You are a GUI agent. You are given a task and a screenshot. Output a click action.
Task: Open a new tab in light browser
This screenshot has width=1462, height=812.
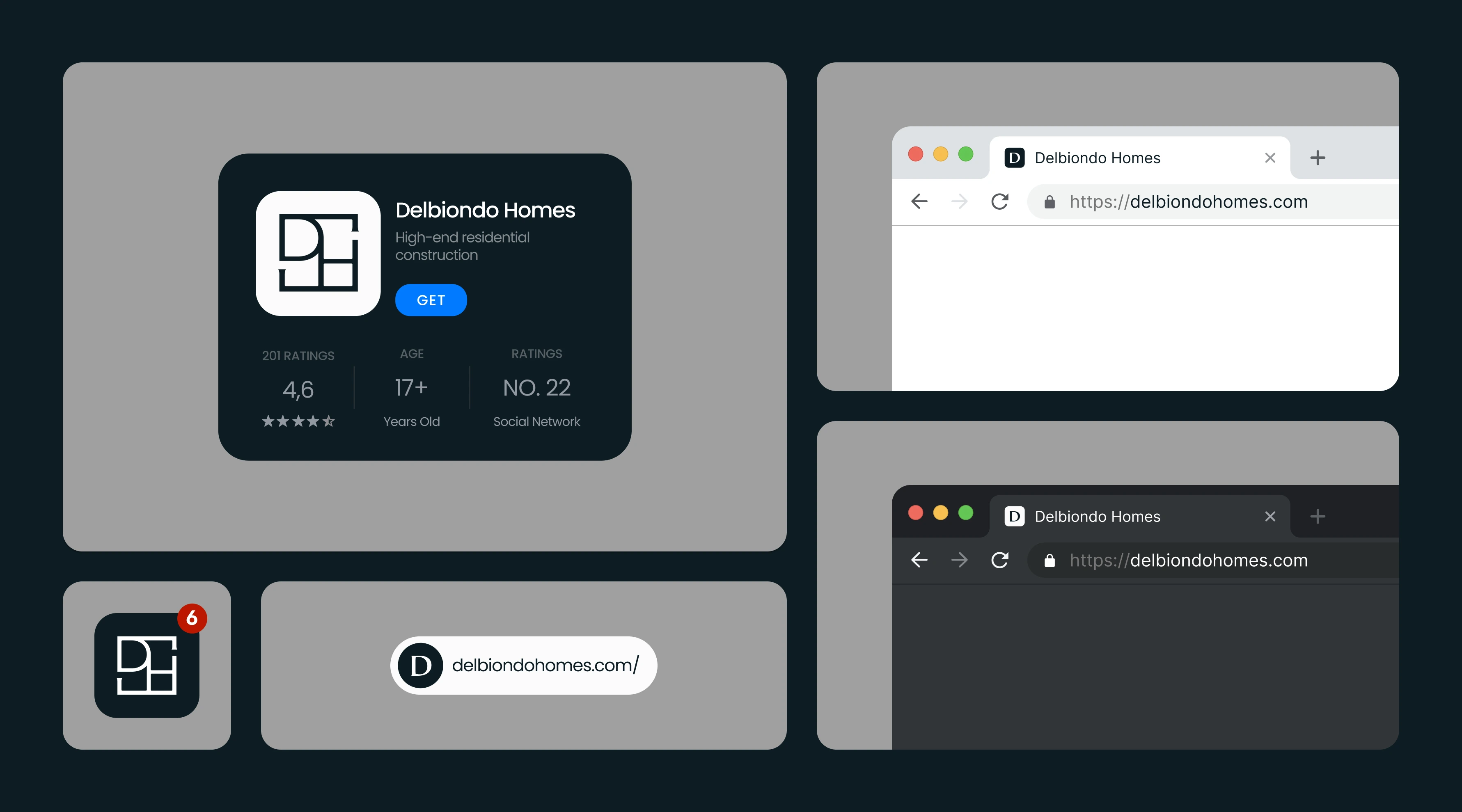click(x=1317, y=158)
